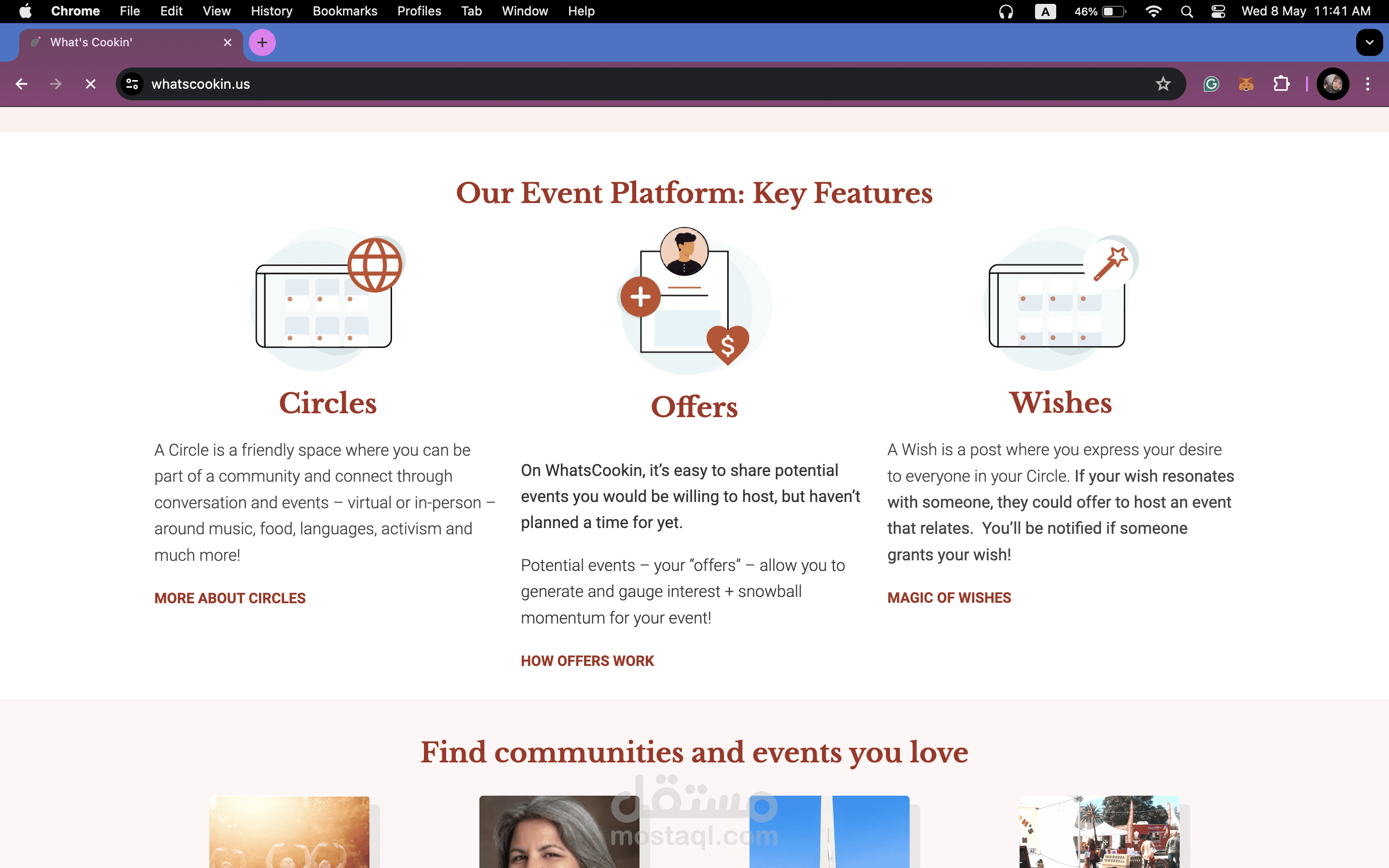Open the Grammarly extension icon
Image resolution: width=1389 pixels, height=868 pixels.
[1211, 84]
